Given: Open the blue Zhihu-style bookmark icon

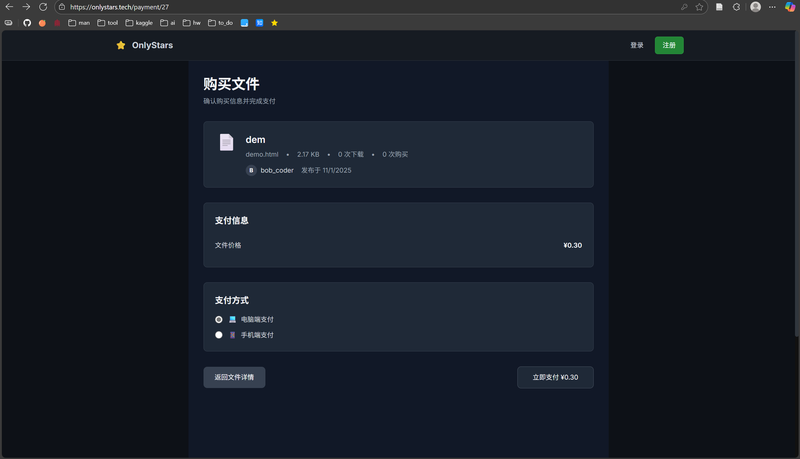Looking at the screenshot, I should coord(260,23).
